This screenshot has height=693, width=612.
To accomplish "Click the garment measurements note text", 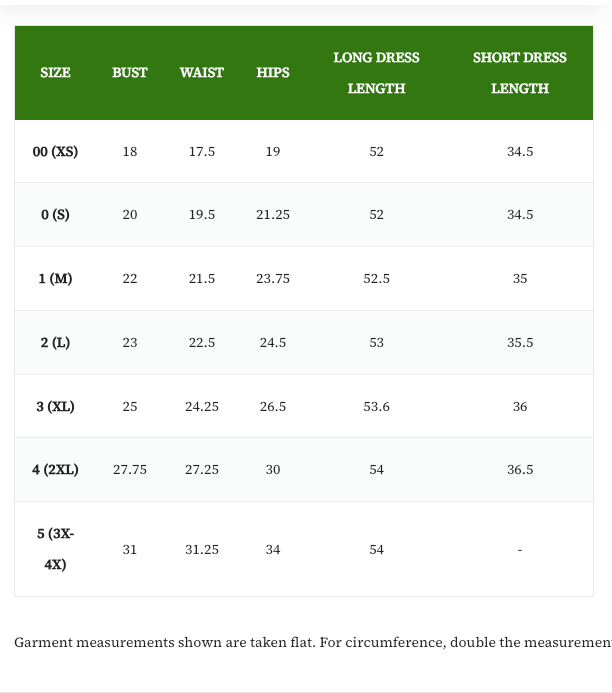I will click(313, 642).
